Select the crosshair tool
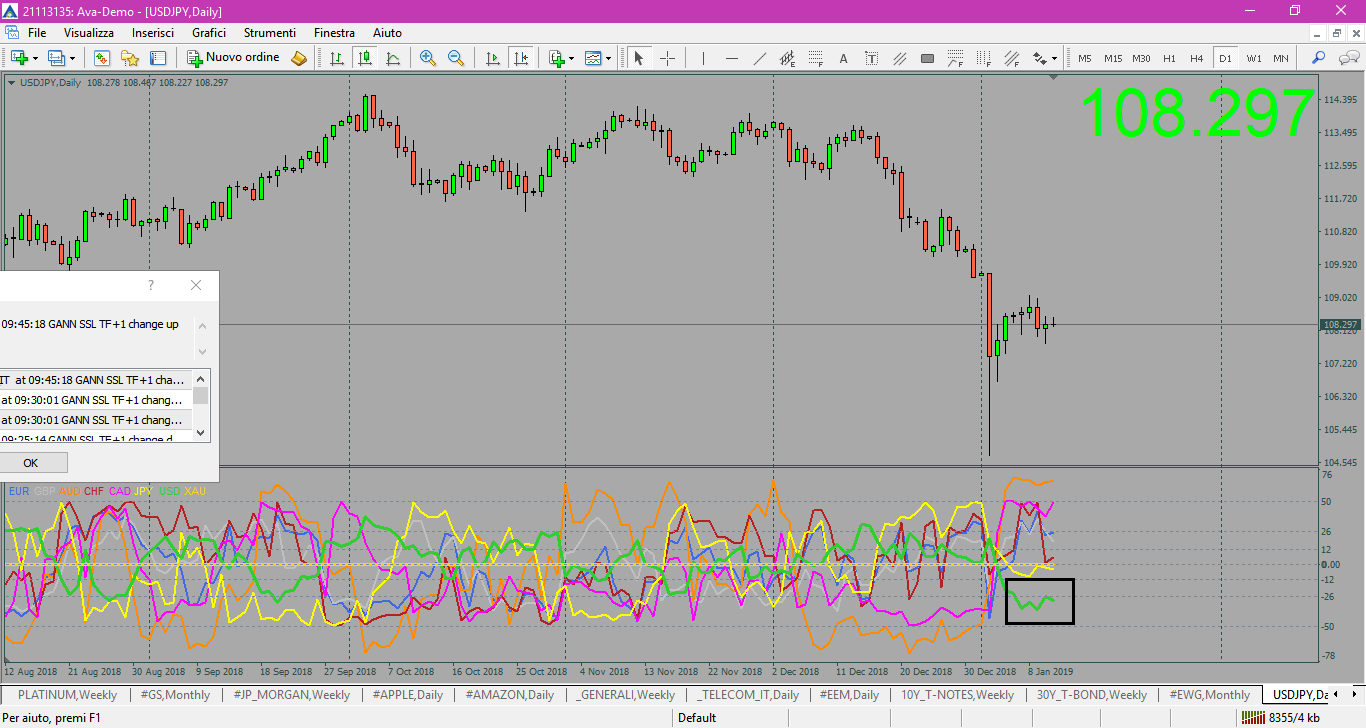The height and width of the screenshot is (728, 1366). pyautogui.click(x=667, y=58)
